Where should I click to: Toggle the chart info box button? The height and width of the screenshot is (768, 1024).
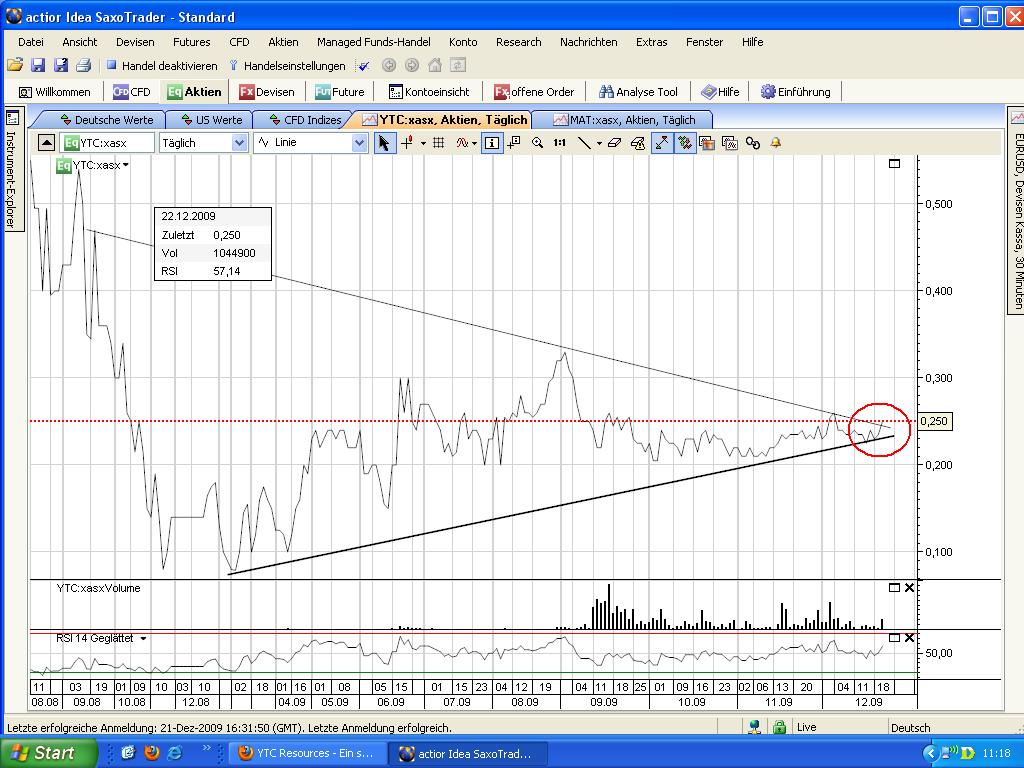coord(491,143)
